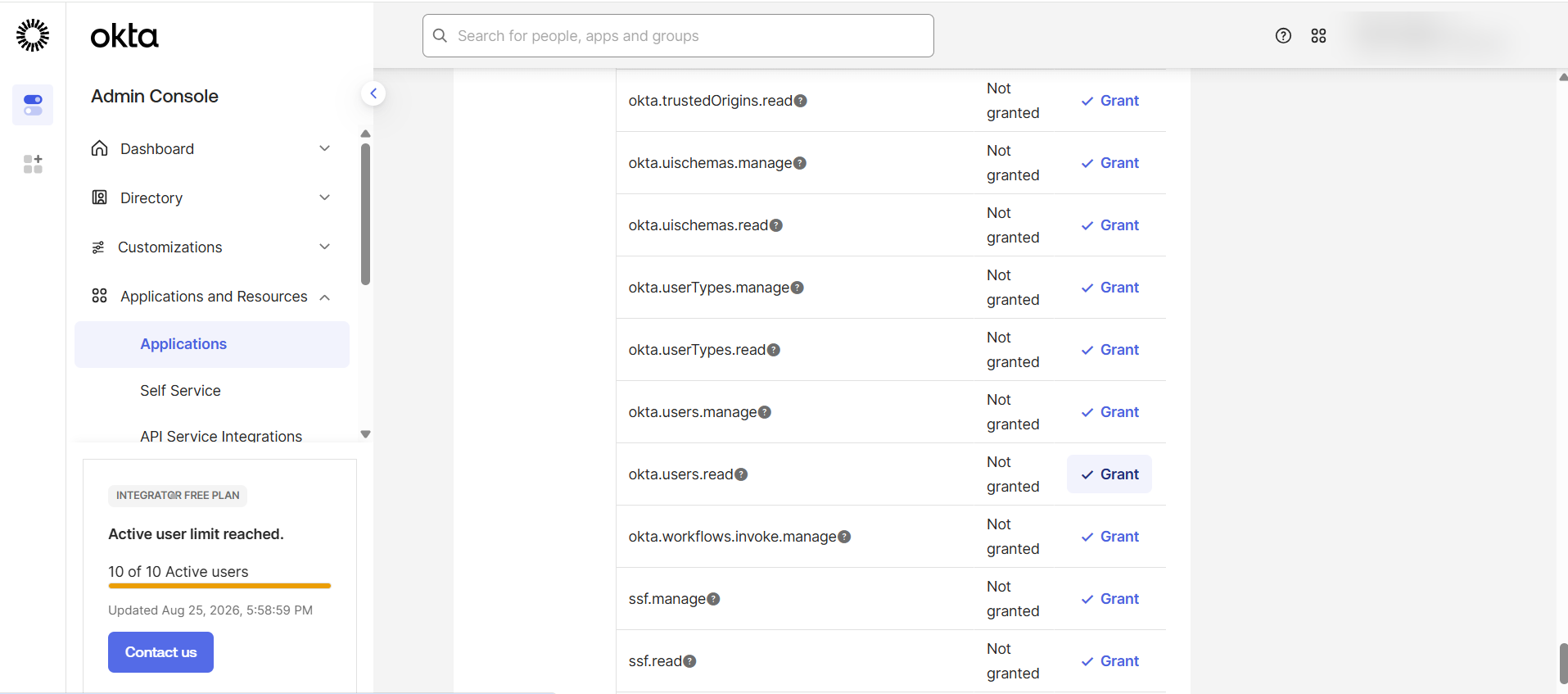This screenshot has height=694, width=1568.
Task: Show info tooltip for okta.userTypes.read
Action: click(x=774, y=350)
